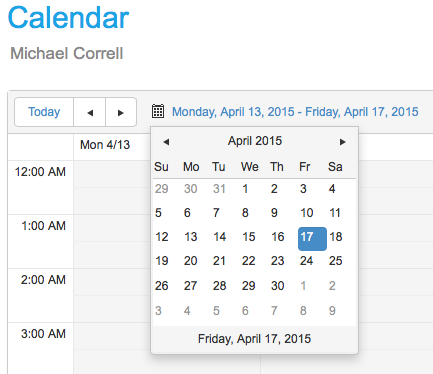Select grayed May 9 date

tap(332, 311)
